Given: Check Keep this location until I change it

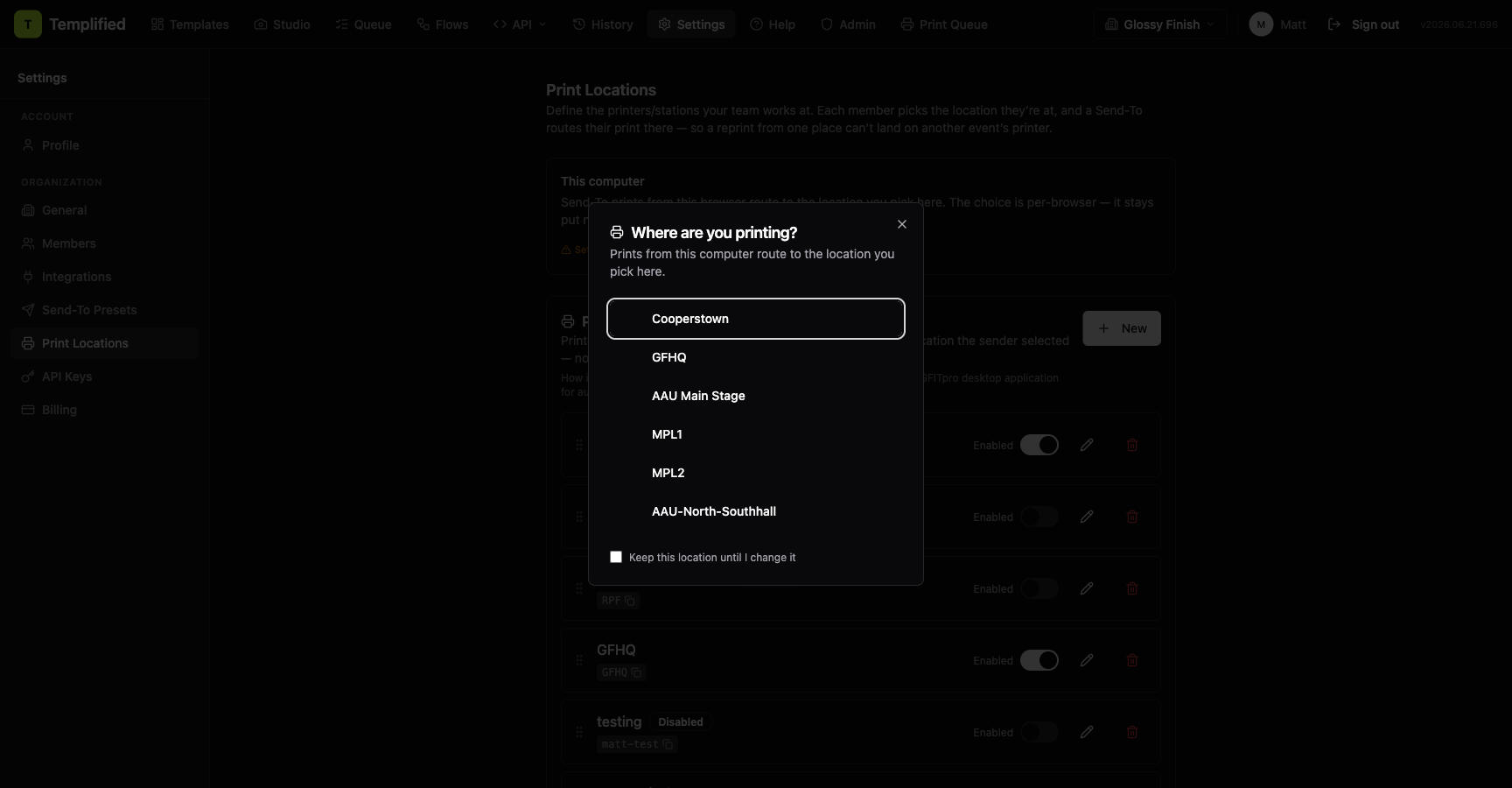Looking at the screenshot, I should (616, 557).
